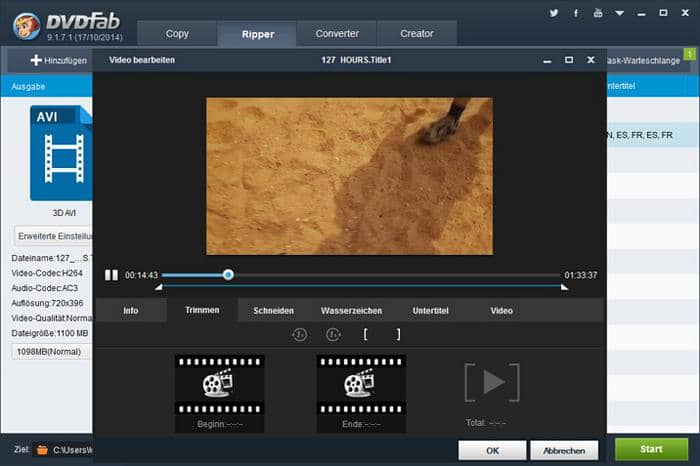This screenshot has width=700, height=466.
Task: Click the Ausgabe column header
Action: (28, 87)
